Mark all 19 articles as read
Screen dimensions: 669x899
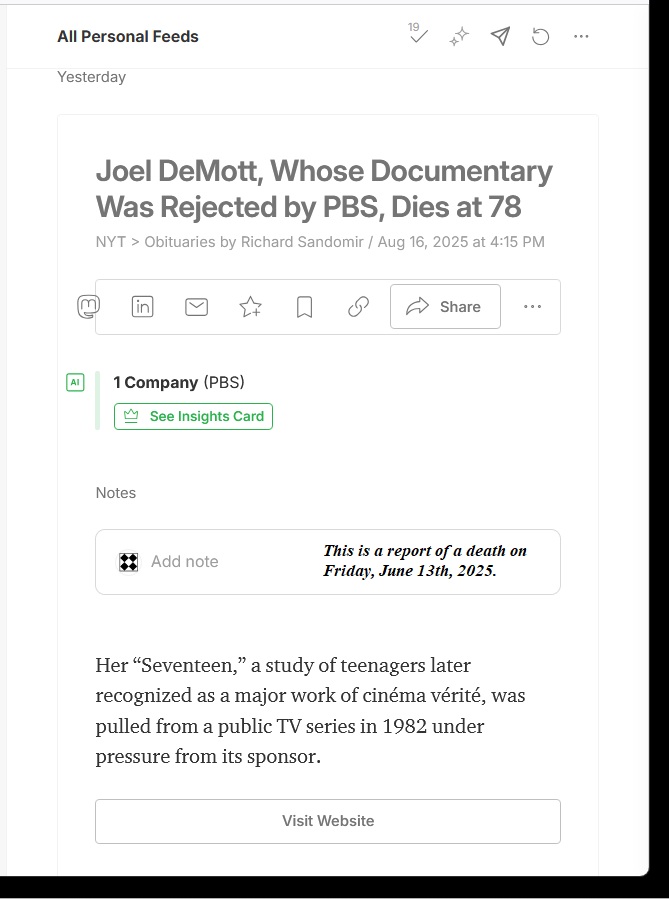pos(419,36)
